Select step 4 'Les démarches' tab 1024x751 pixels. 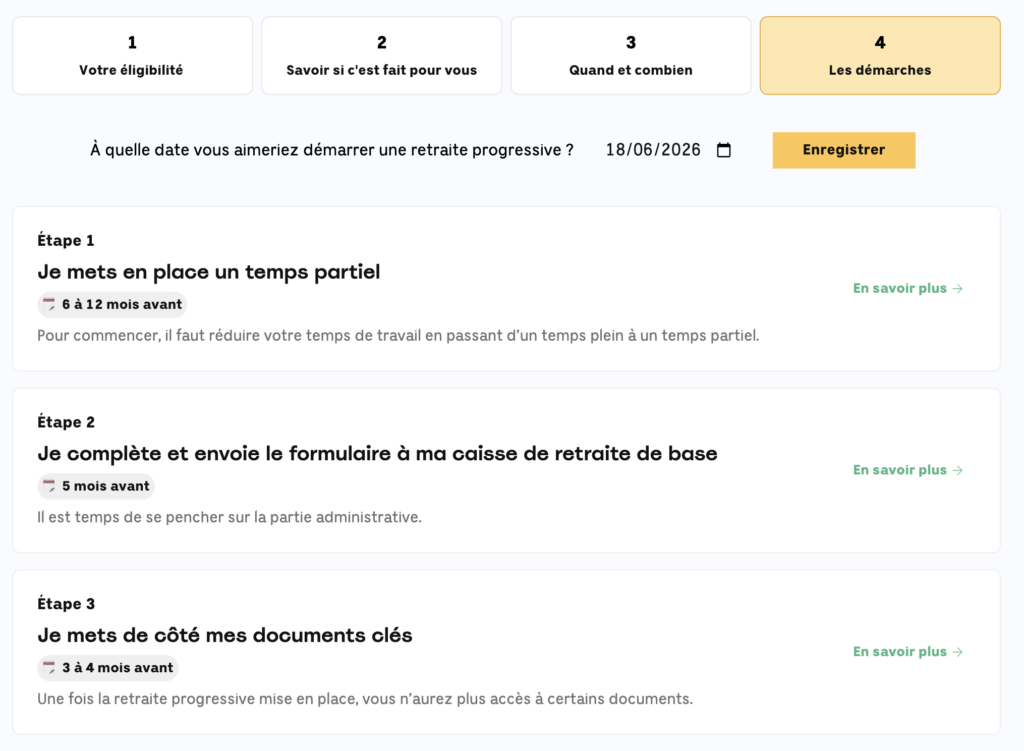(880, 56)
